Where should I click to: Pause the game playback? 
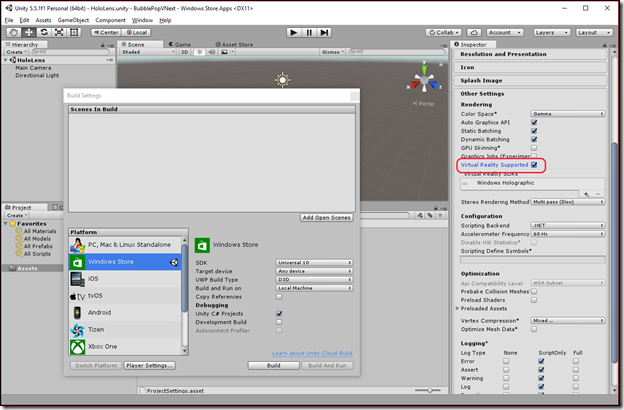tap(309, 32)
